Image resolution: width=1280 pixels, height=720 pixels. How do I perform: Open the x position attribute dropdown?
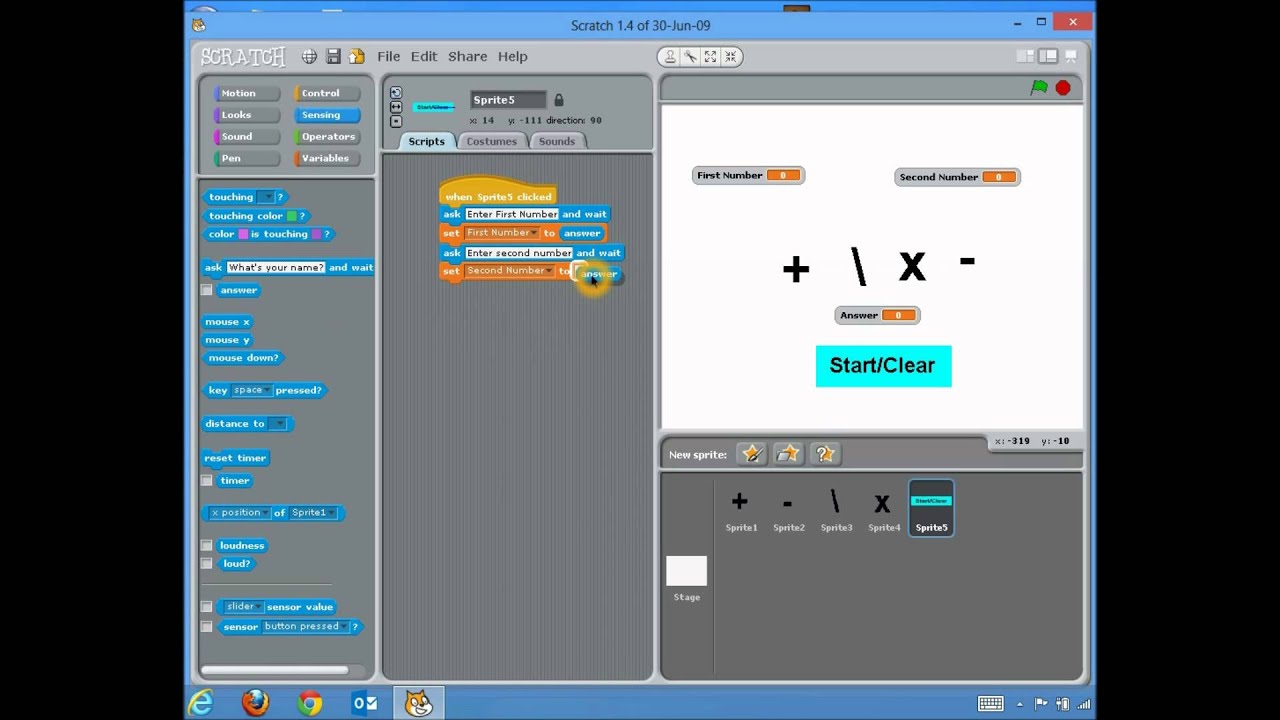point(239,513)
